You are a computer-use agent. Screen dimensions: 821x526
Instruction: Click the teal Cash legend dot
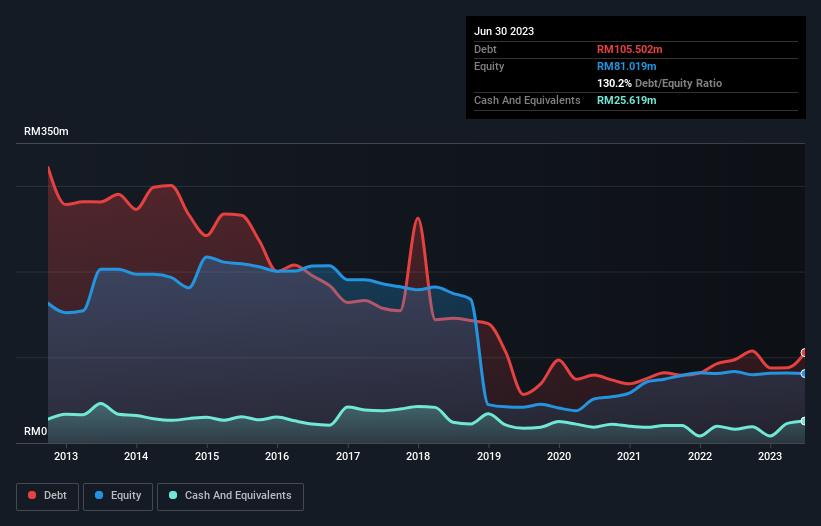point(173,495)
